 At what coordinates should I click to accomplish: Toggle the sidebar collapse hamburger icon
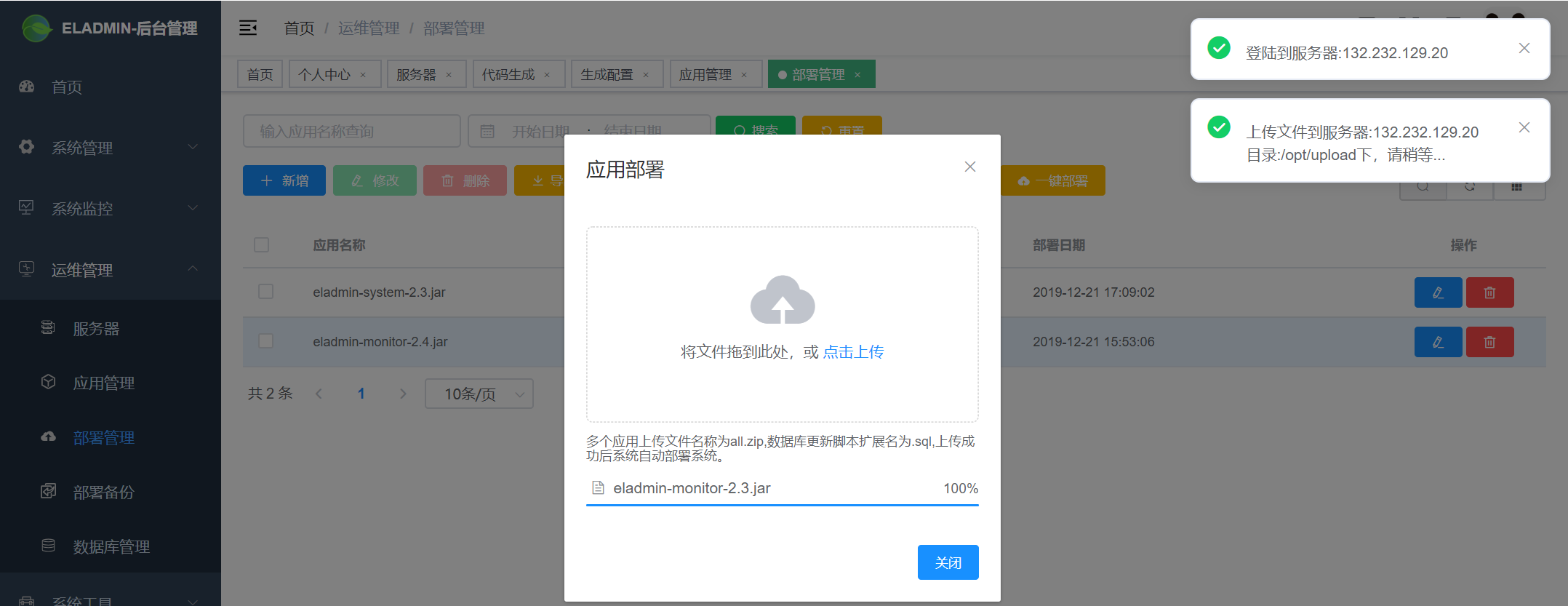248,28
